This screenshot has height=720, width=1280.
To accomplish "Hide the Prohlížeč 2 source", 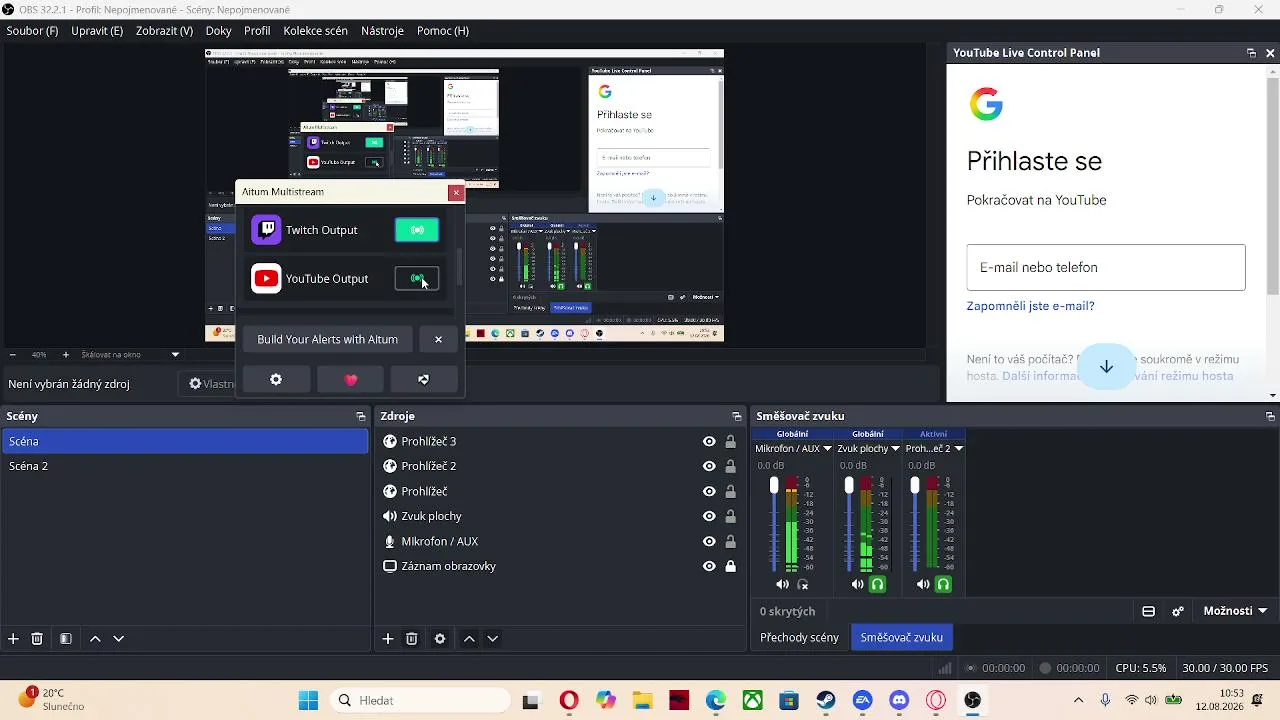I will tap(709, 466).
